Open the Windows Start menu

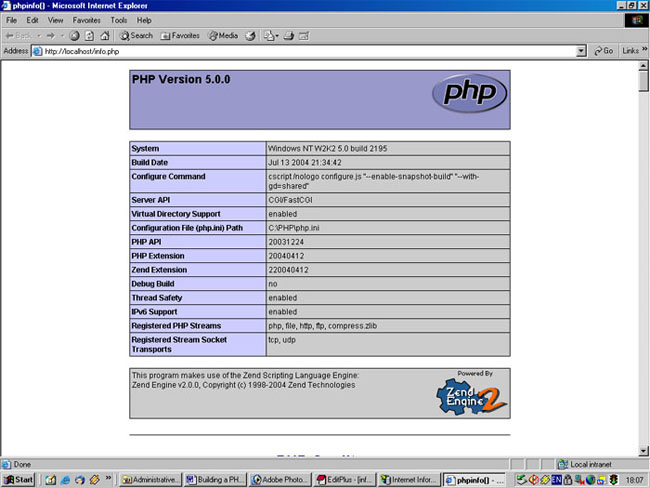pos(19,479)
